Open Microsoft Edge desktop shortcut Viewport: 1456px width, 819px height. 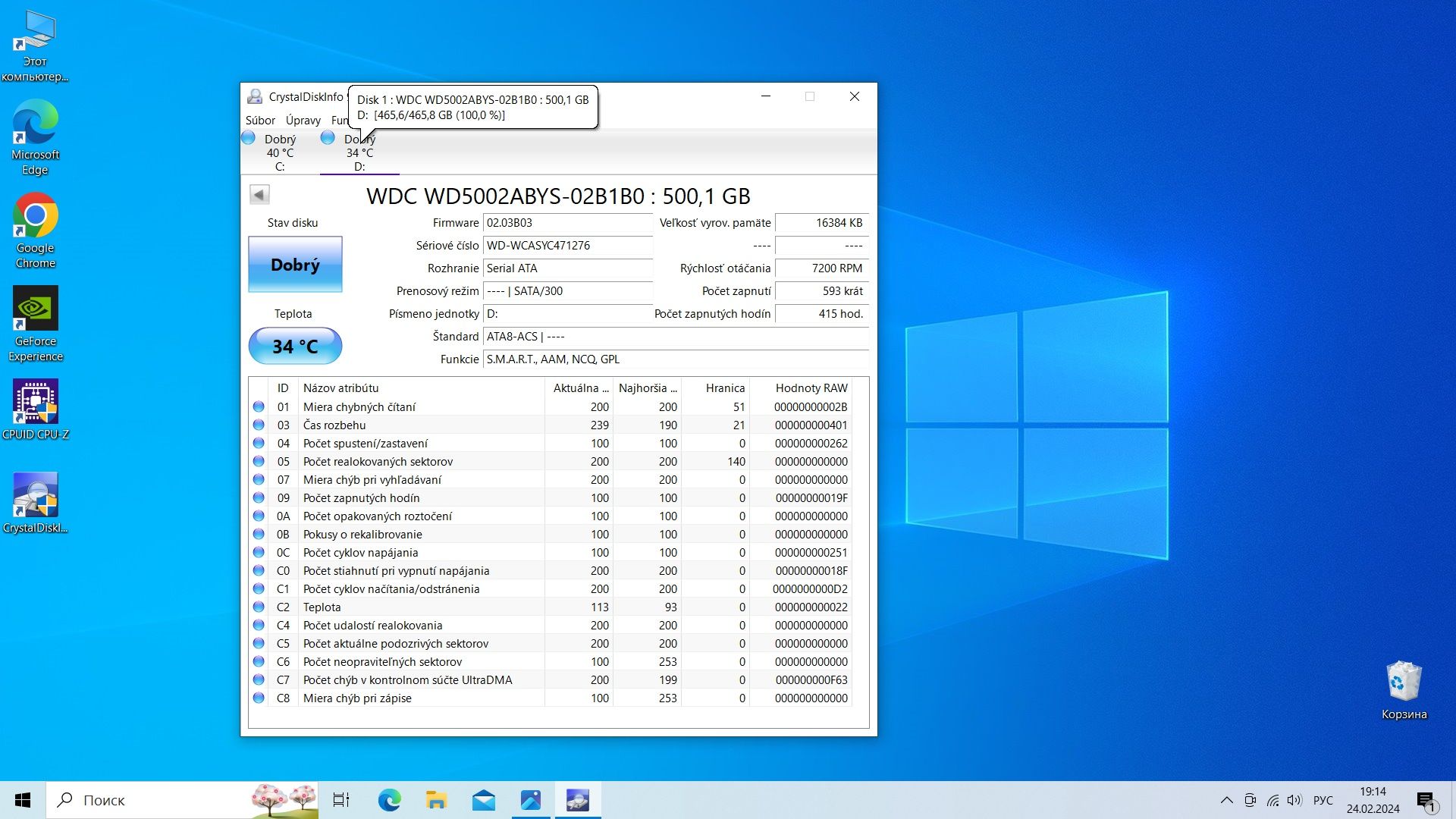35,138
